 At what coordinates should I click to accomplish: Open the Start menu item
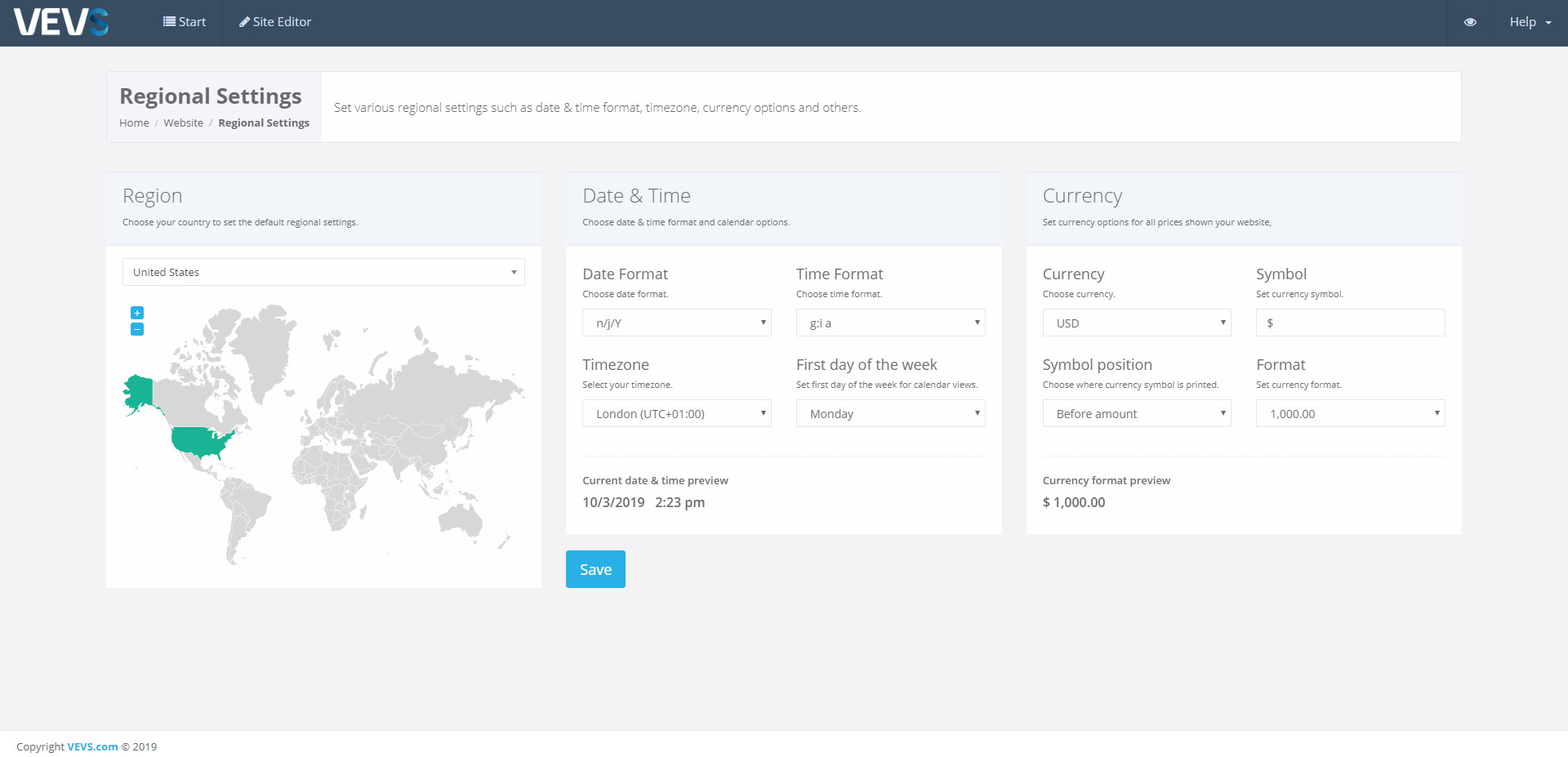coord(185,22)
